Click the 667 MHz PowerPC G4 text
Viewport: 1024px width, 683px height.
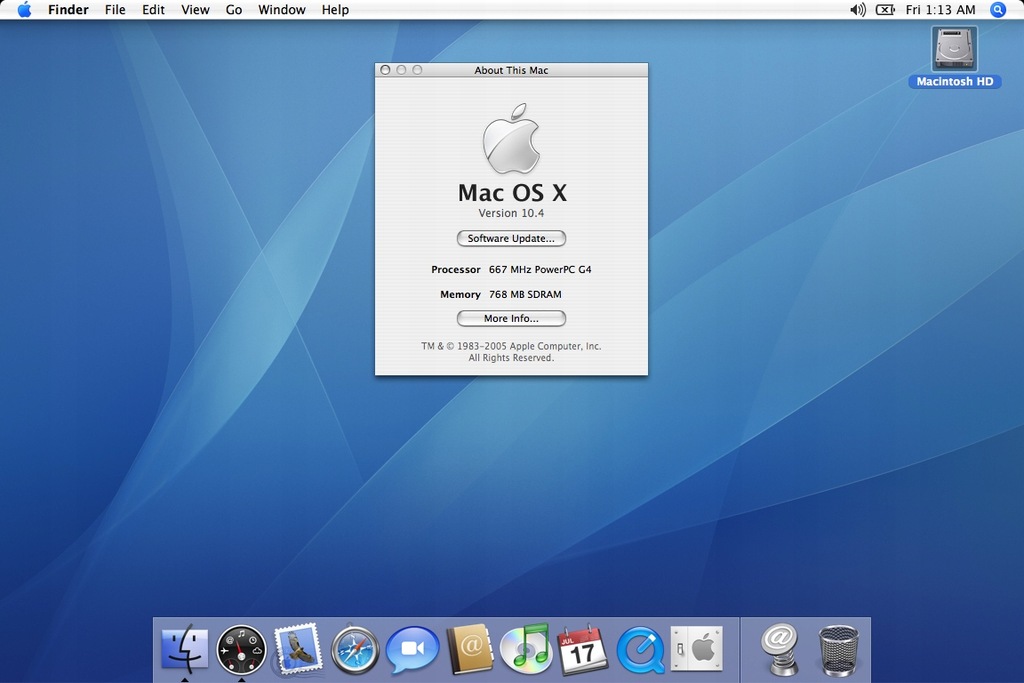coord(540,269)
